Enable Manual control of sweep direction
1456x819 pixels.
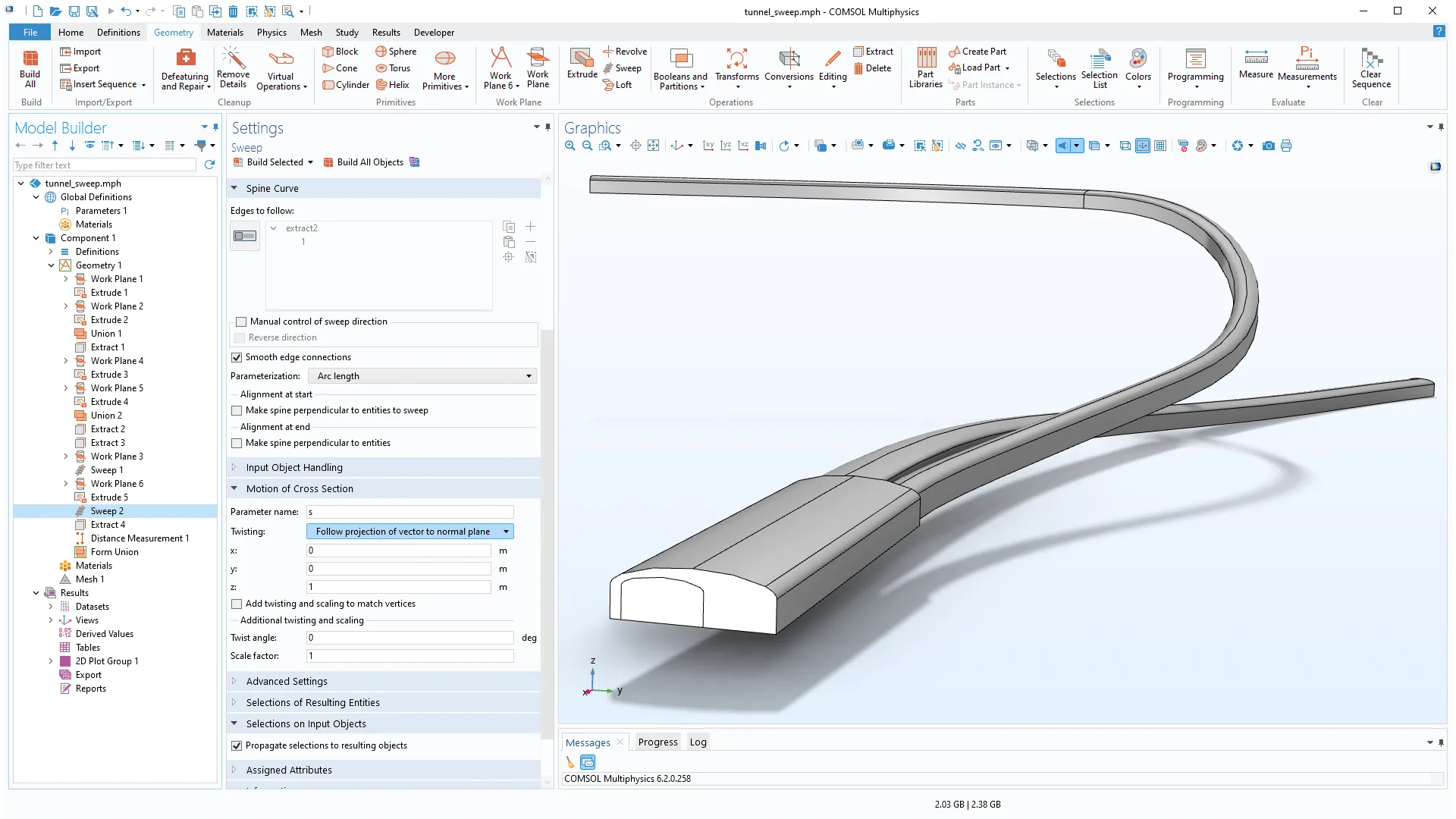click(x=241, y=322)
